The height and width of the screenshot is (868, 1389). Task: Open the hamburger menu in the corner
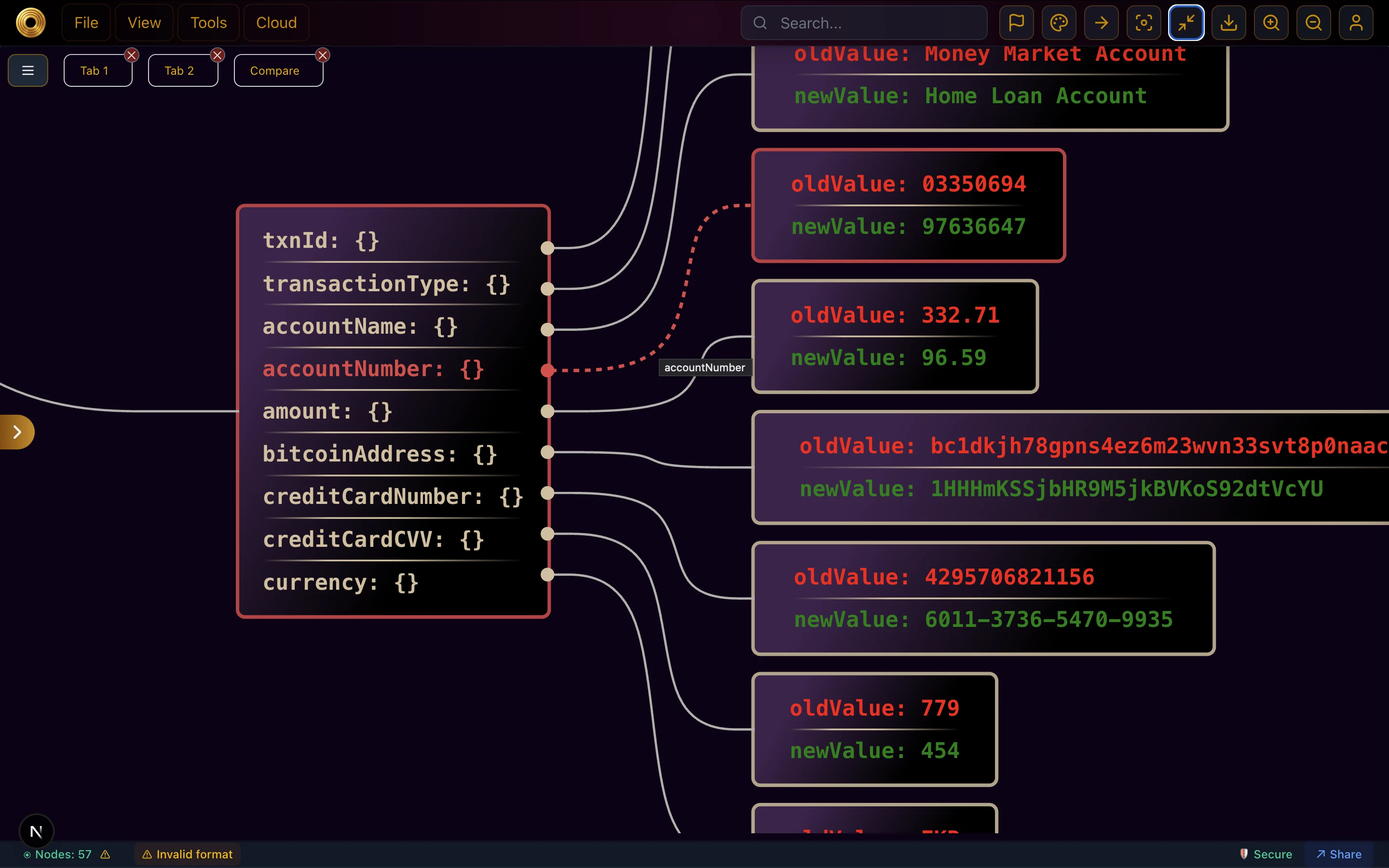tap(27, 70)
